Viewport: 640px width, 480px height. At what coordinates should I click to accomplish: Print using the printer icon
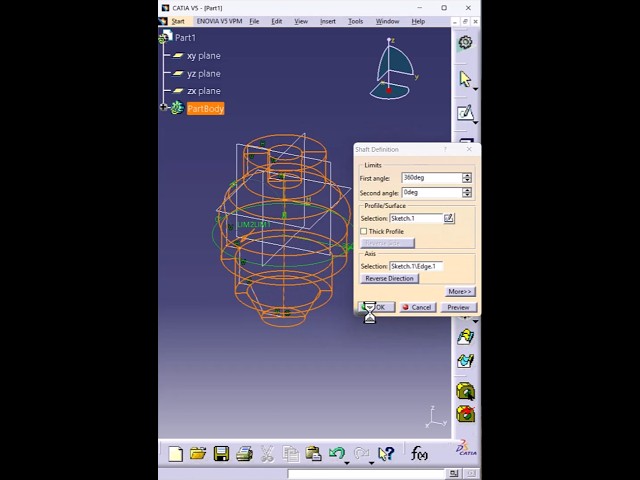click(x=244, y=454)
